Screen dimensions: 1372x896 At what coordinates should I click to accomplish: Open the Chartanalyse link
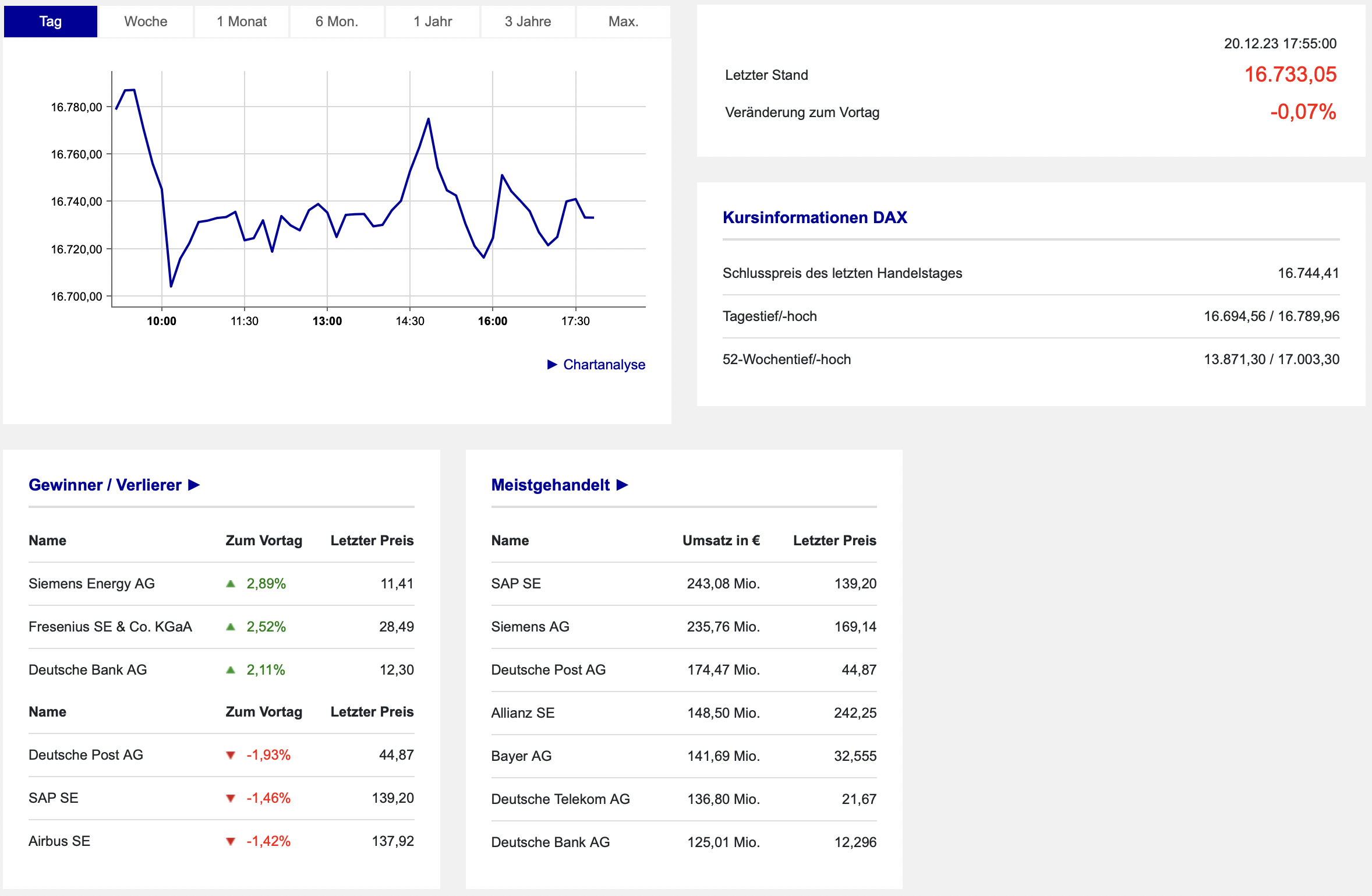(x=604, y=365)
